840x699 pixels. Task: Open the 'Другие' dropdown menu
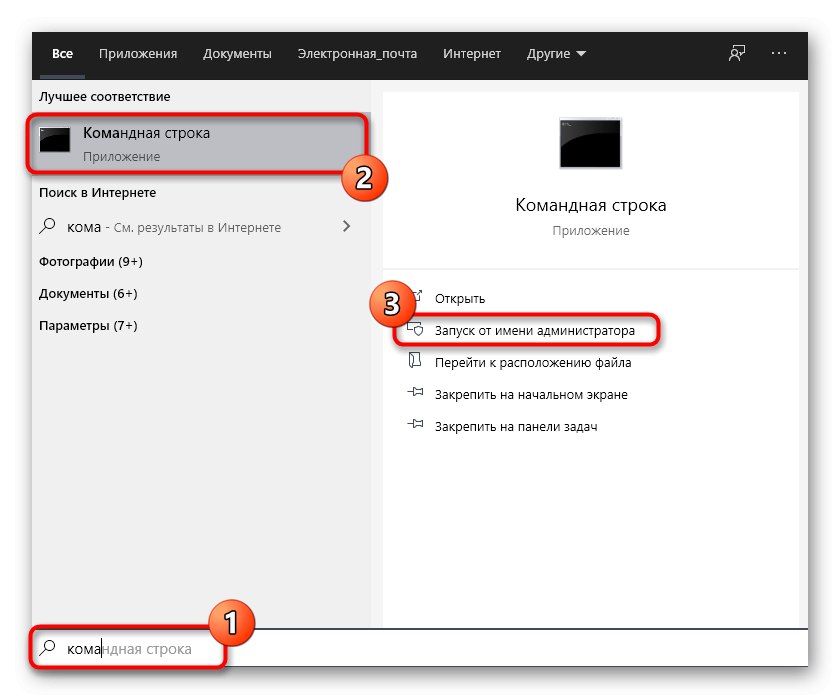tap(556, 54)
